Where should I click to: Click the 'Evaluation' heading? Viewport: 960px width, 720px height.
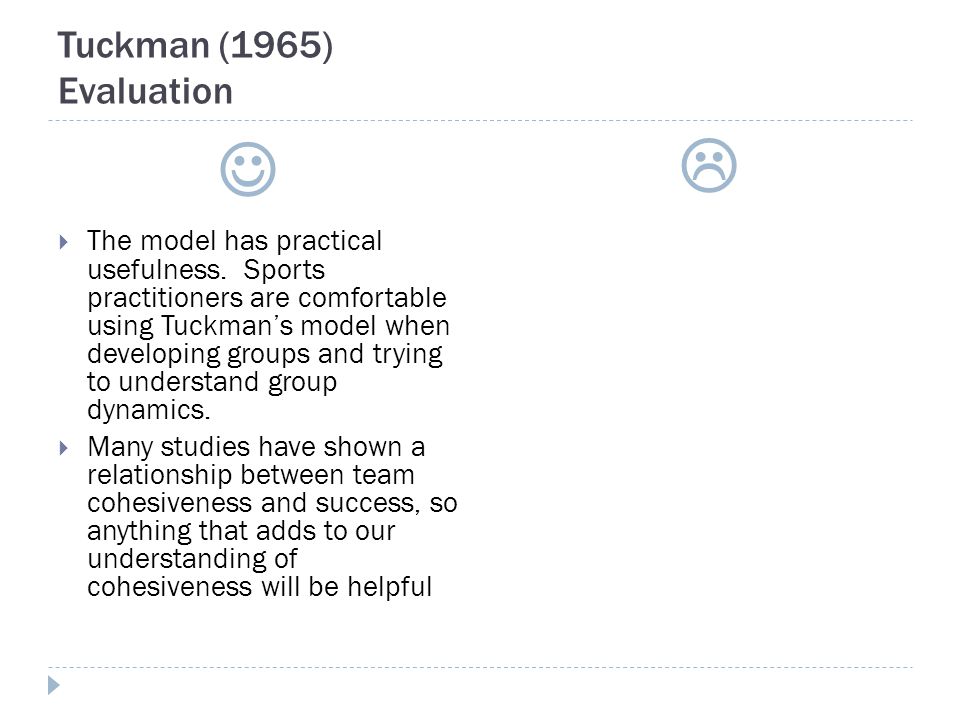point(146,92)
